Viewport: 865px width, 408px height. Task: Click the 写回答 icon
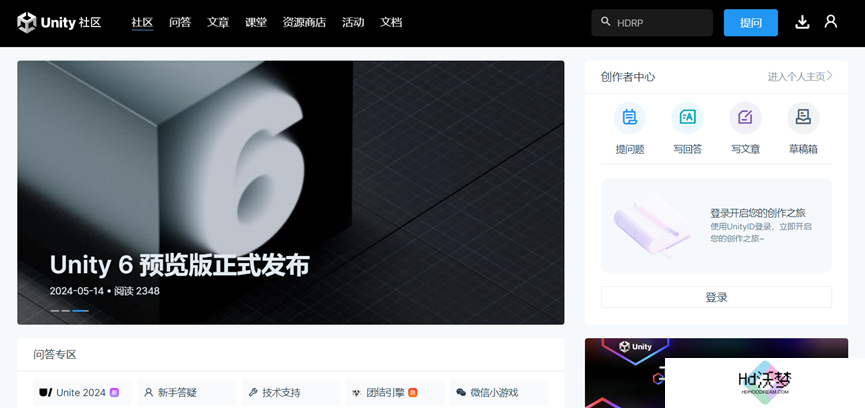[687, 117]
